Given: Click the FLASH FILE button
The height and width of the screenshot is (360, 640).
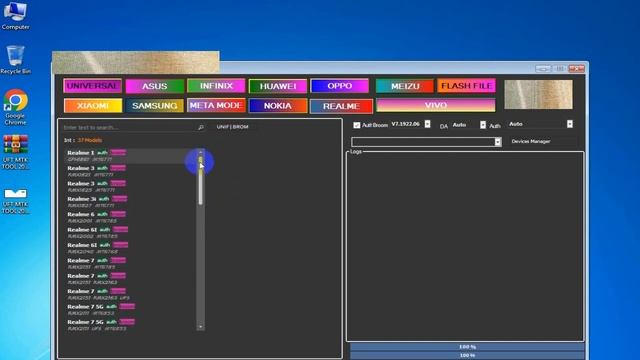Looking at the screenshot, I should tap(467, 86).
